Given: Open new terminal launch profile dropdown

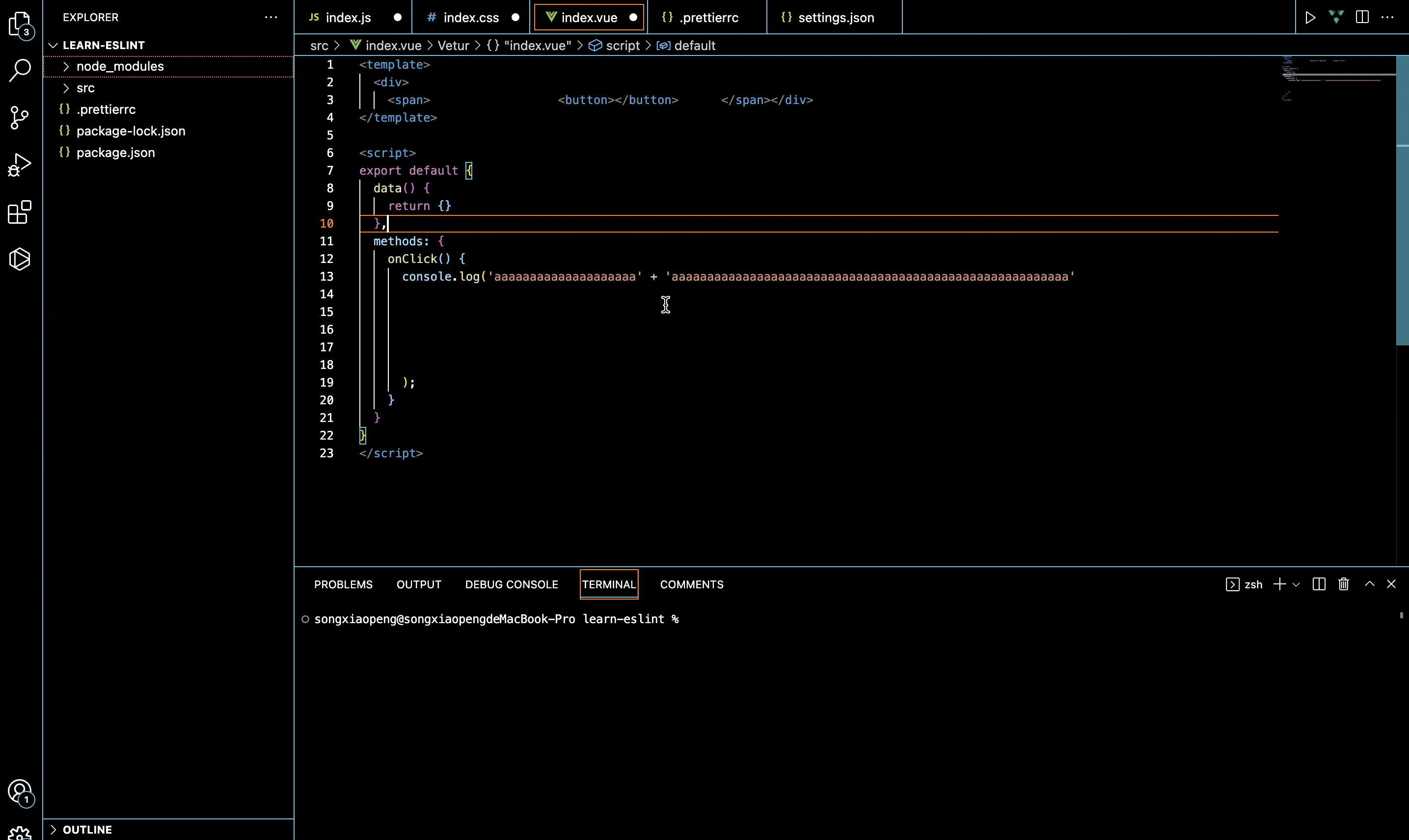Looking at the screenshot, I should coord(1296,584).
